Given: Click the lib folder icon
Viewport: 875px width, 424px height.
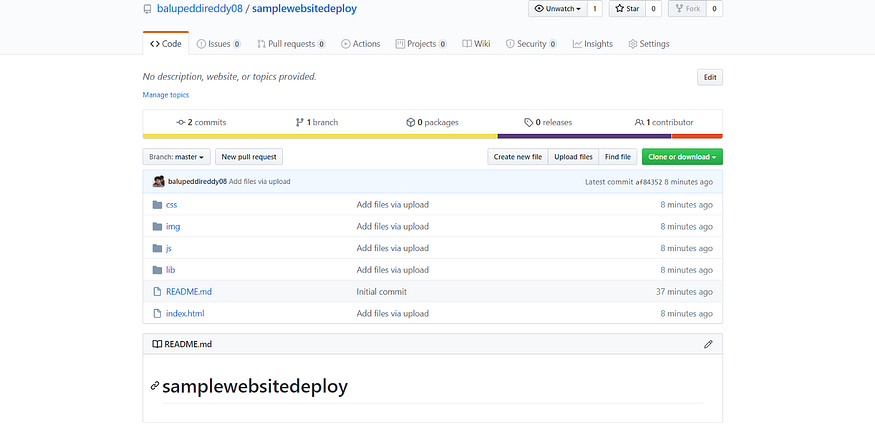Looking at the screenshot, I should pos(157,270).
